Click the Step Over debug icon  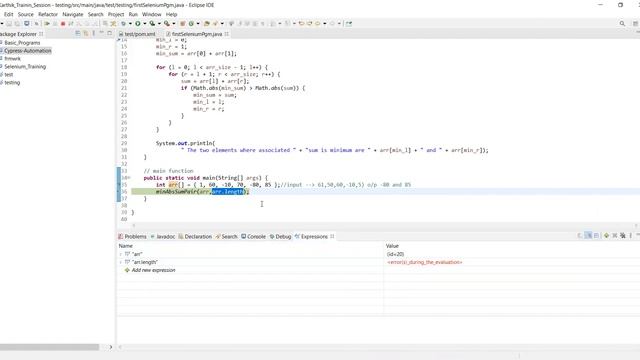pyautogui.click(x=87, y=24)
